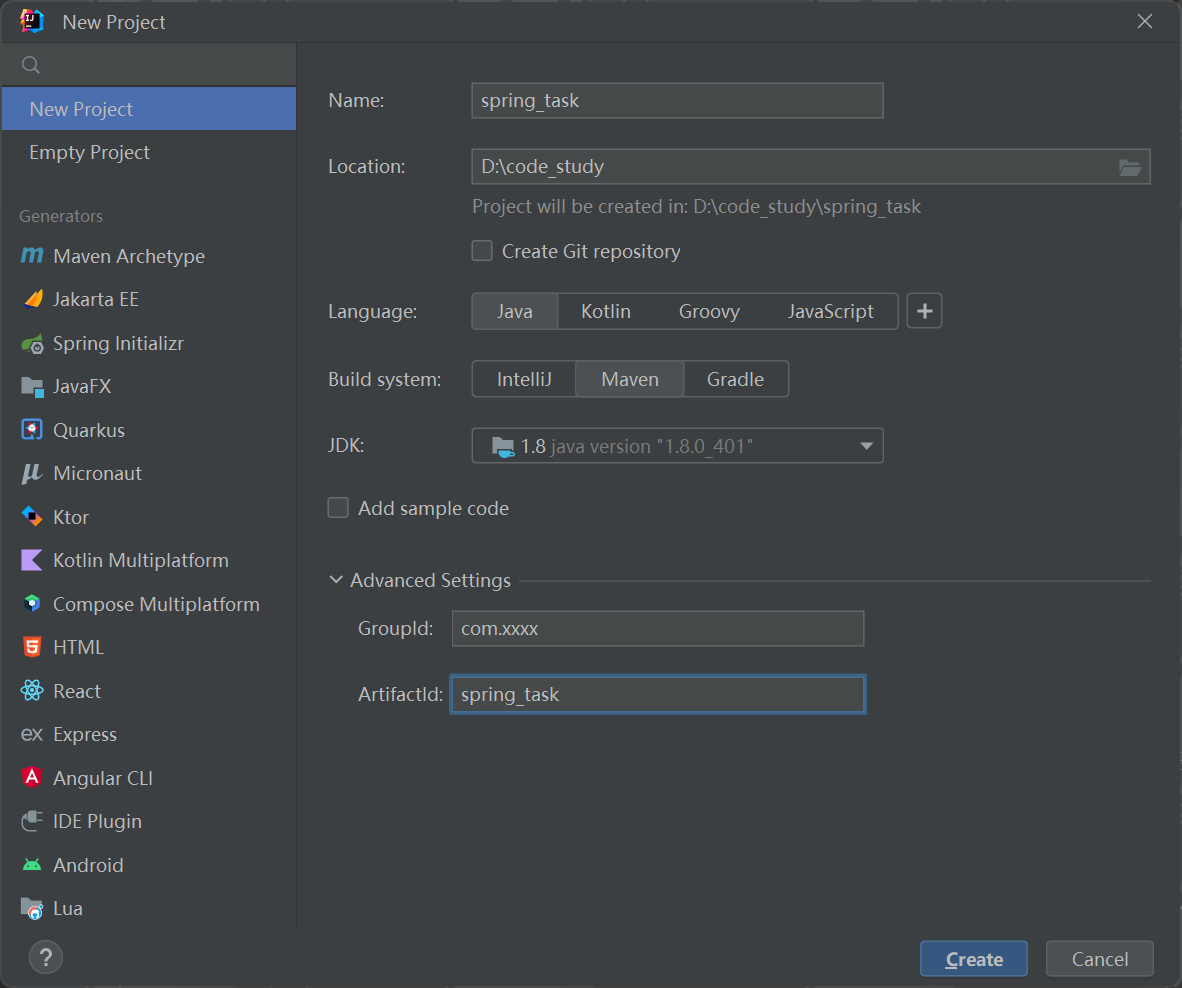
Task: Add another language with plus button
Action: point(924,311)
